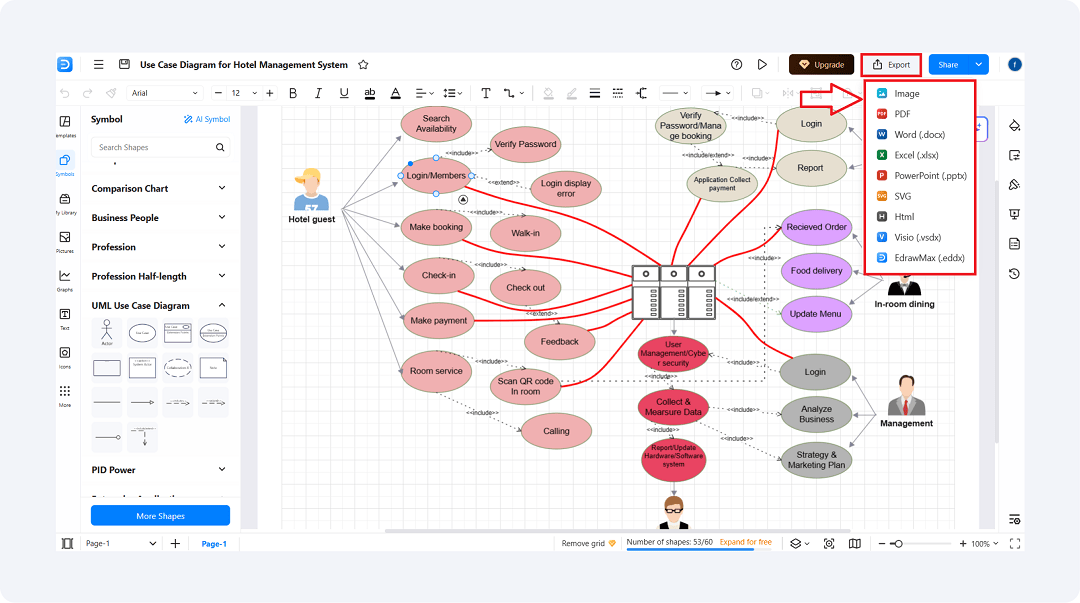This screenshot has height=603, width=1080.
Task: Open the font color picker
Action: pos(395,93)
